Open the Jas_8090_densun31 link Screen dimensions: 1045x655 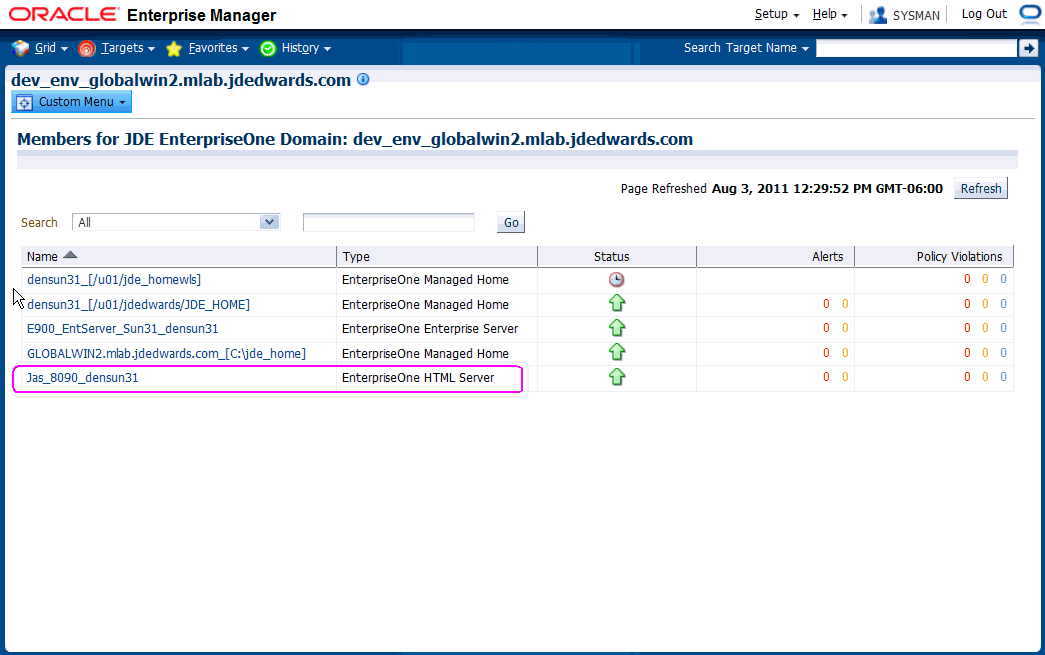point(82,378)
